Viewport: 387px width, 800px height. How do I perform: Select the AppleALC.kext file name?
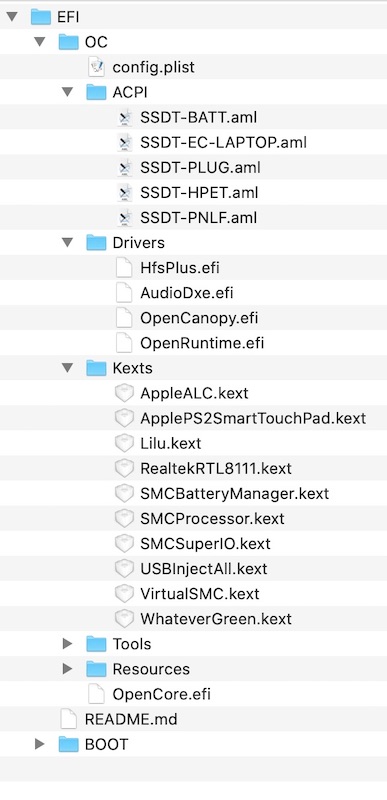point(194,393)
